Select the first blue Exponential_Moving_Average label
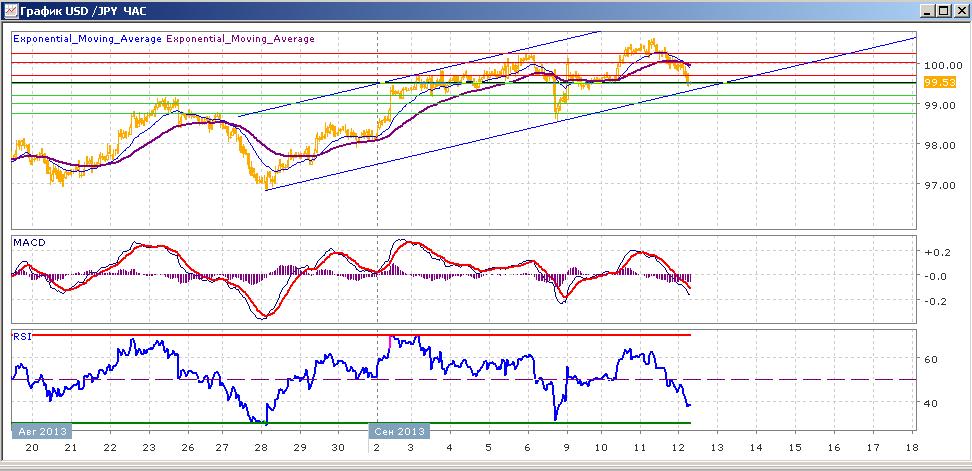Viewport: 972px width, 471px height. click(87, 38)
